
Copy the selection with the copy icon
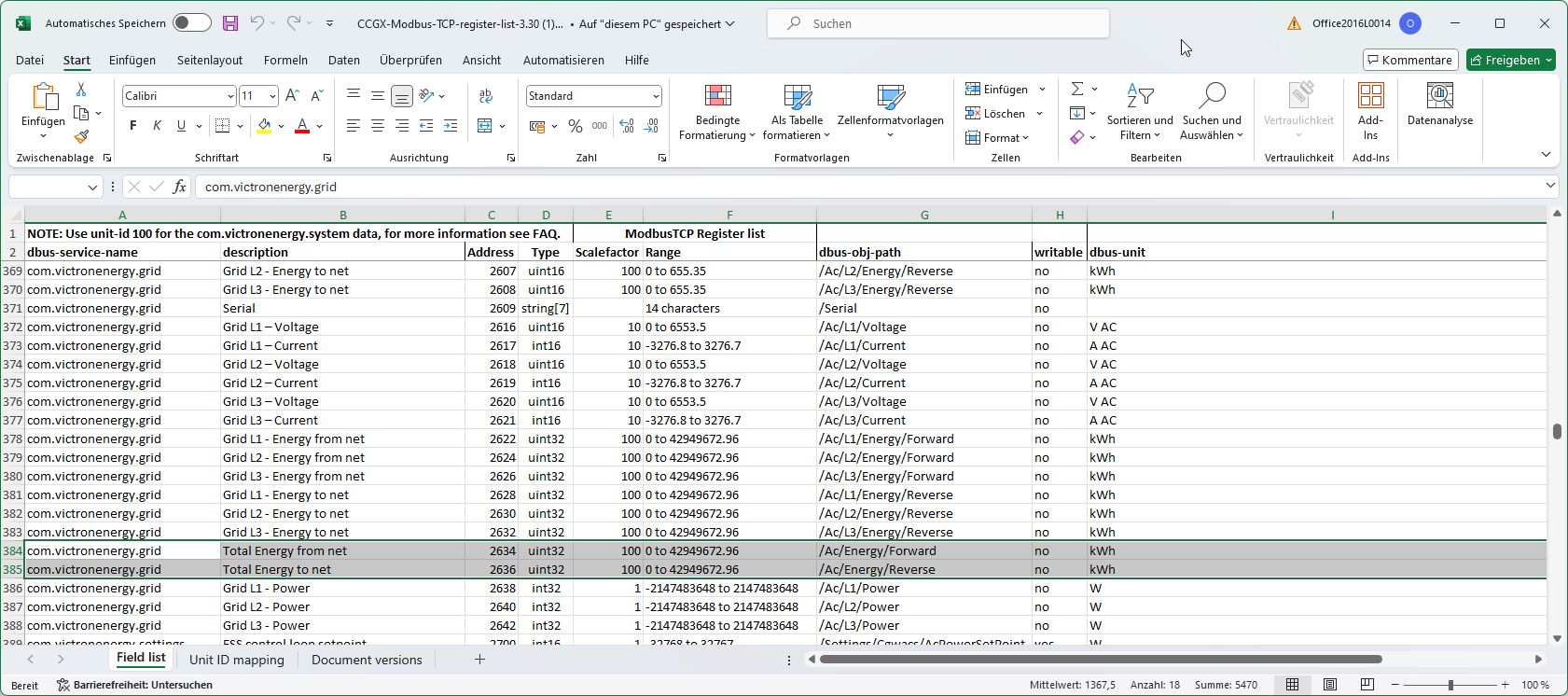(81, 113)
